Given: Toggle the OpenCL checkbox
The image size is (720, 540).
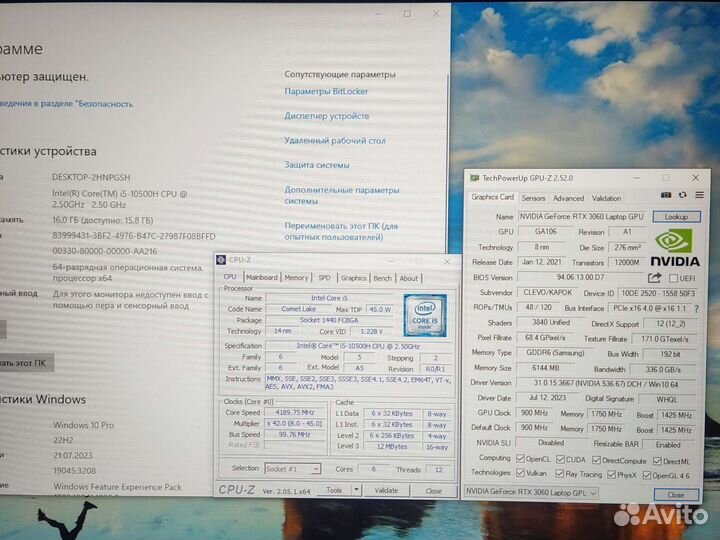Looking at the screenshot, I should [520, 459].
